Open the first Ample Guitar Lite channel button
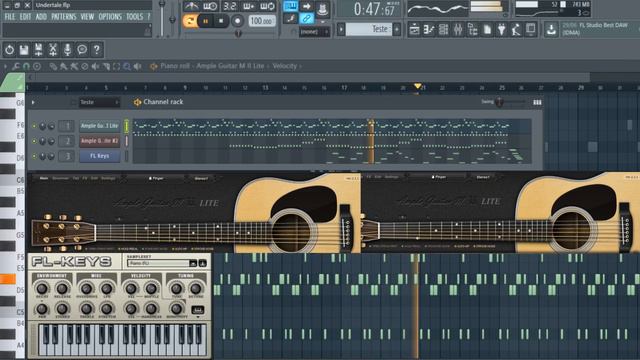This screenshot has width=640, height=360. coord(100,126)
